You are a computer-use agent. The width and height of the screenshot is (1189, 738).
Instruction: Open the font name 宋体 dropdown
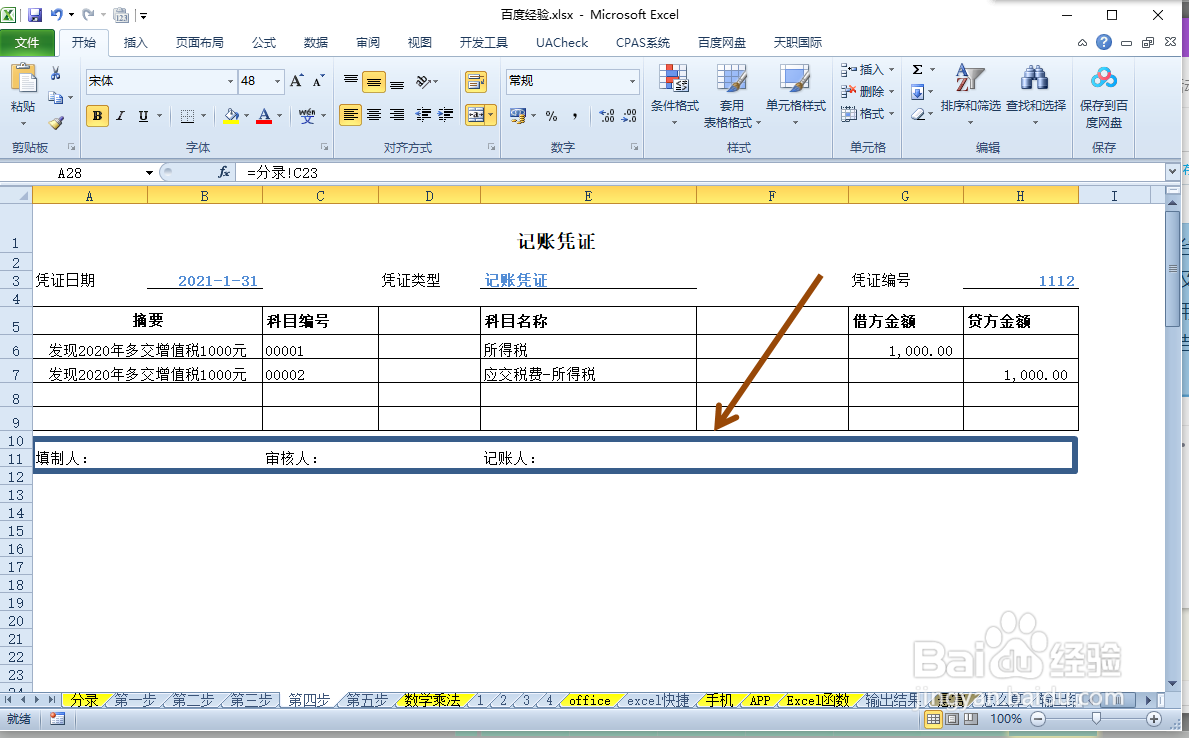[x=230, y=81]
